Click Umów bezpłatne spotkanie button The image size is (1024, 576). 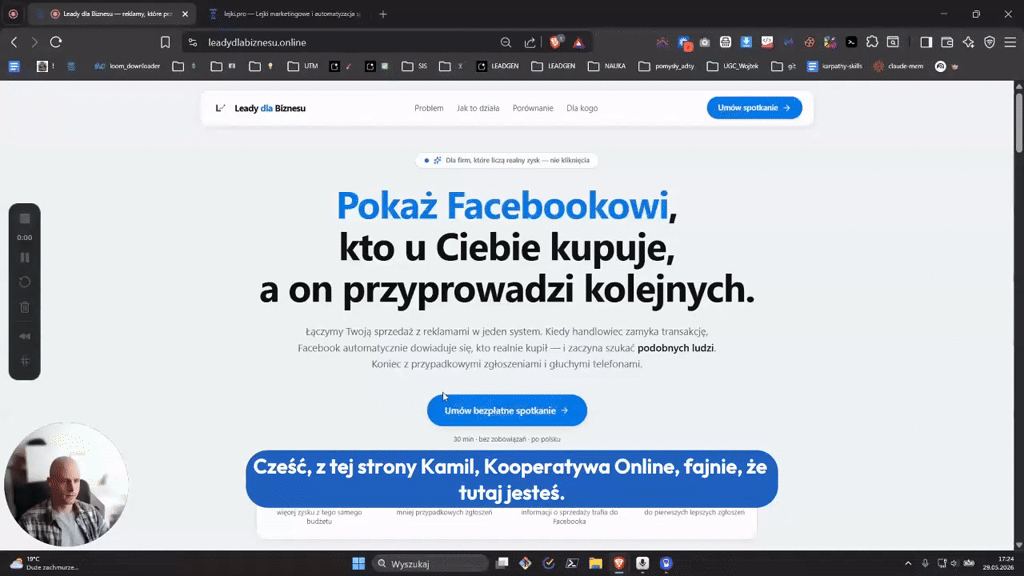pyautogui.click(x=507, y=410)
